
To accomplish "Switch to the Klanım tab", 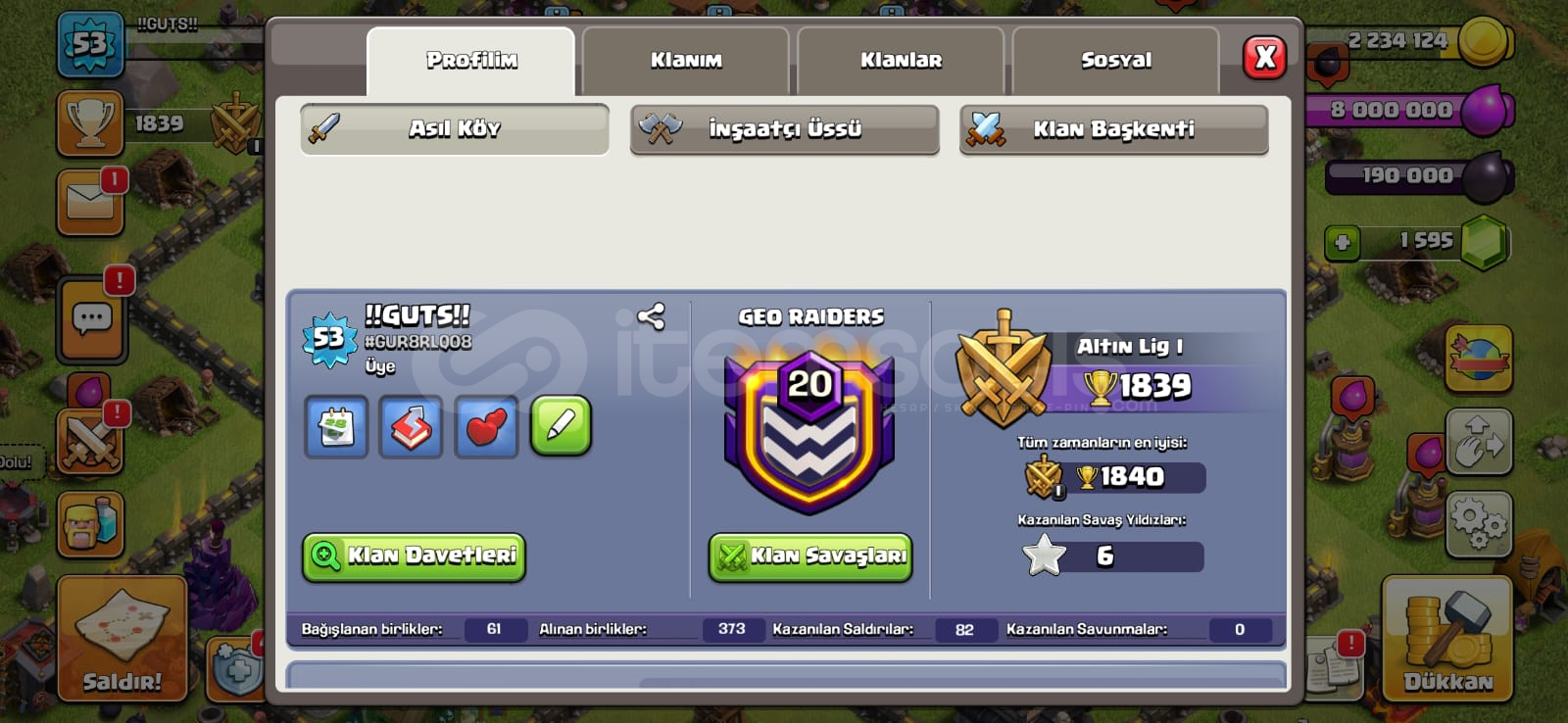I will pyautogui.click(x=686, y=61).
